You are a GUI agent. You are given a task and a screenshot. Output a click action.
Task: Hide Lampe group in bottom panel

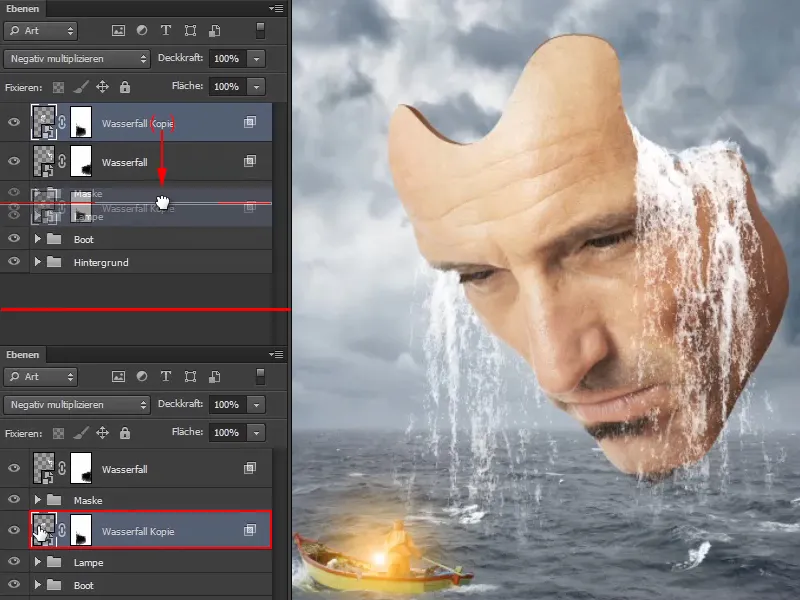point(14,561)
